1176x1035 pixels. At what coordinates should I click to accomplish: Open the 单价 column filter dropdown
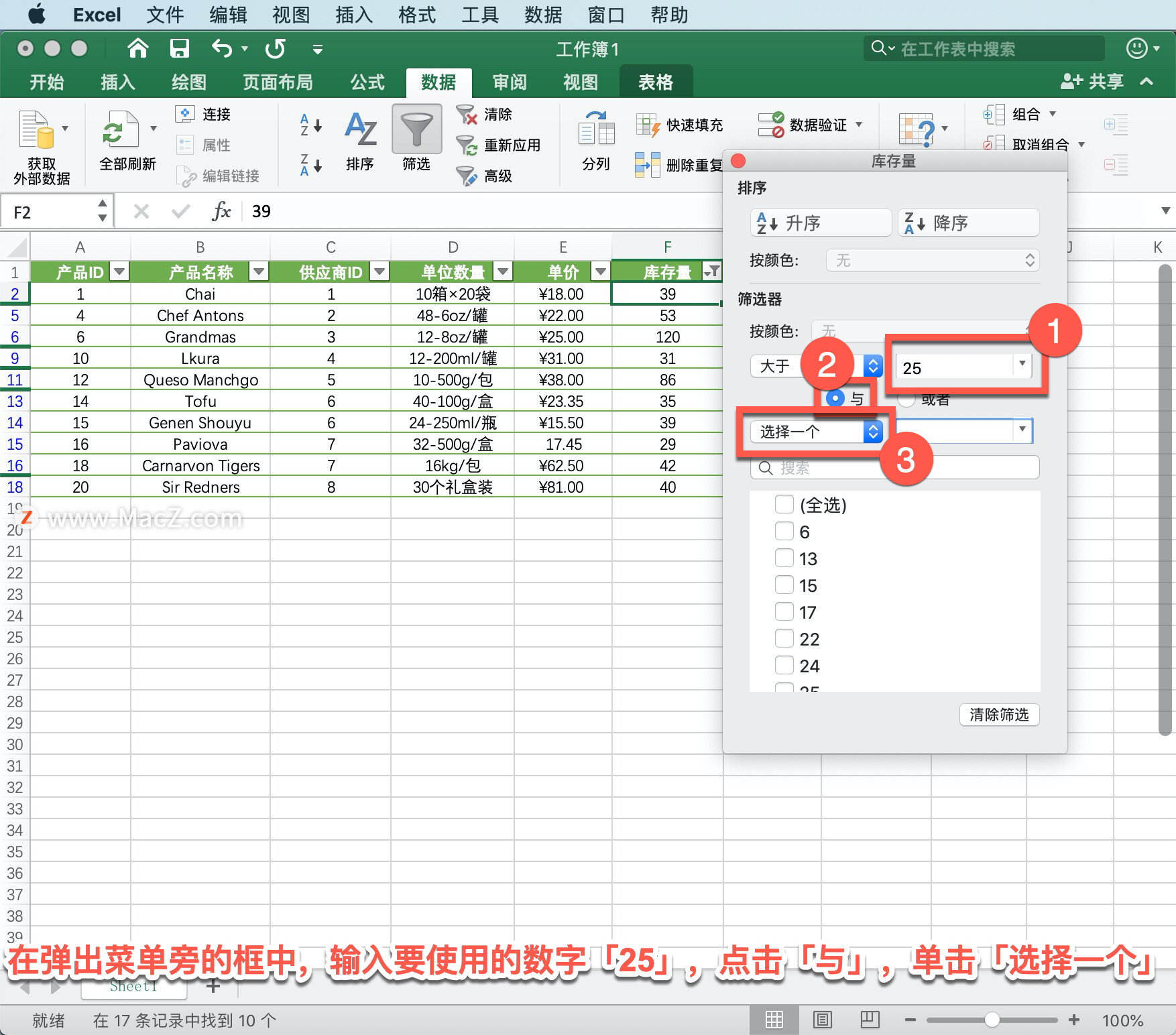[600, 271]
